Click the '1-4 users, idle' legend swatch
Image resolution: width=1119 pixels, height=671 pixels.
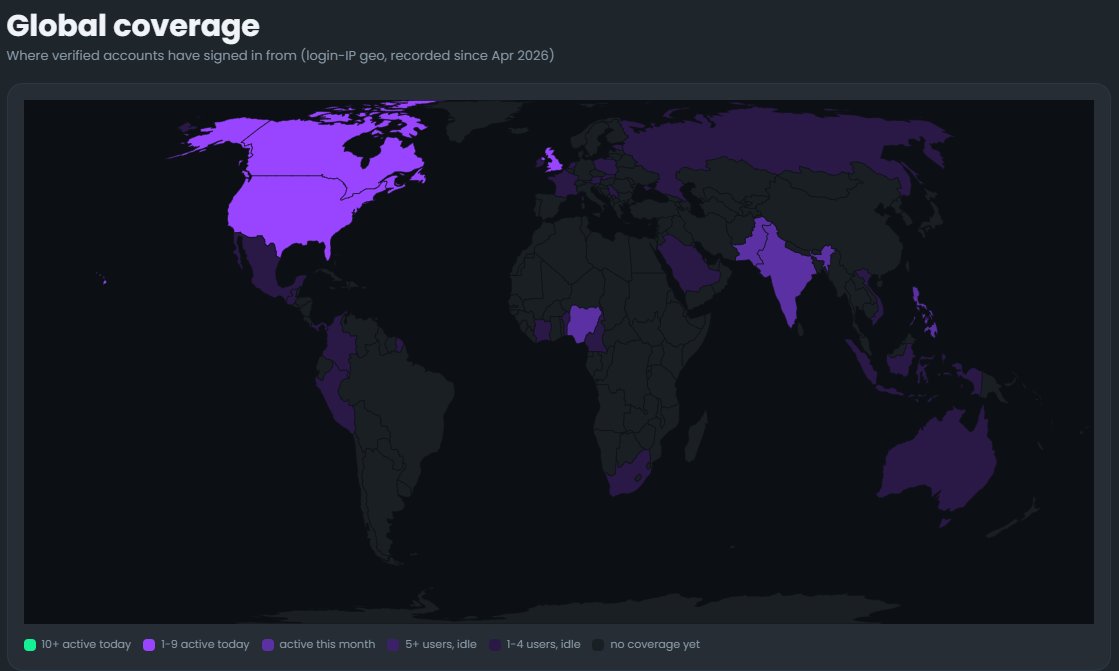[x=495, y=645]
